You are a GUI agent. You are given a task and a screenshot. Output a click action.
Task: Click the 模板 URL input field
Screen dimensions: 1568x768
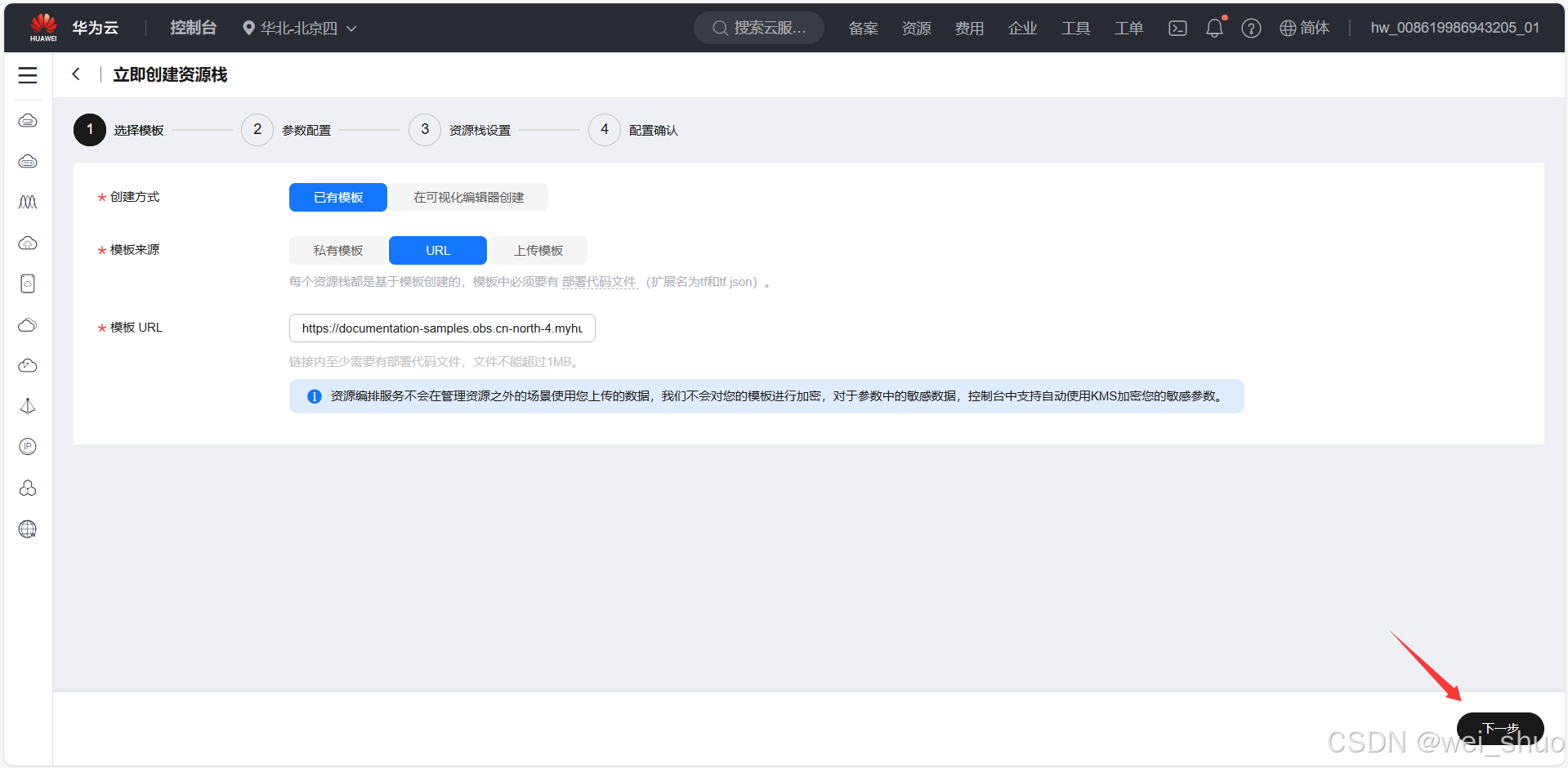pos(441,328)
